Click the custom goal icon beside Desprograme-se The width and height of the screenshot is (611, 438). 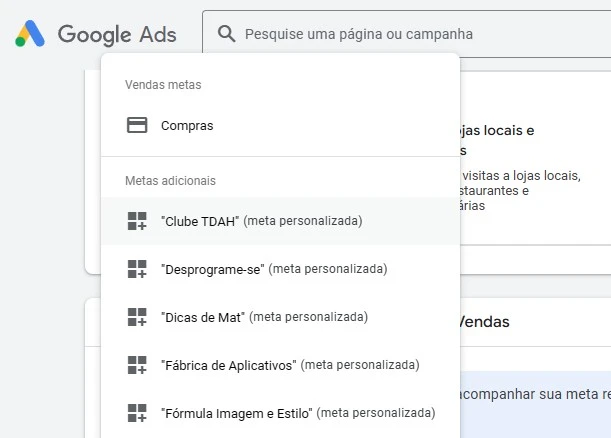click(x=137, y=269)
